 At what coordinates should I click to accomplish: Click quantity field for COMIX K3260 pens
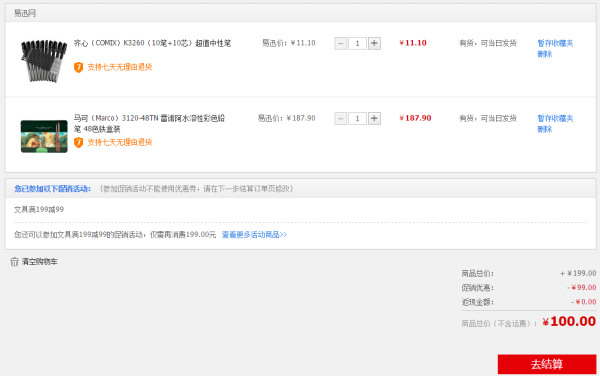[x=357, y=43]
